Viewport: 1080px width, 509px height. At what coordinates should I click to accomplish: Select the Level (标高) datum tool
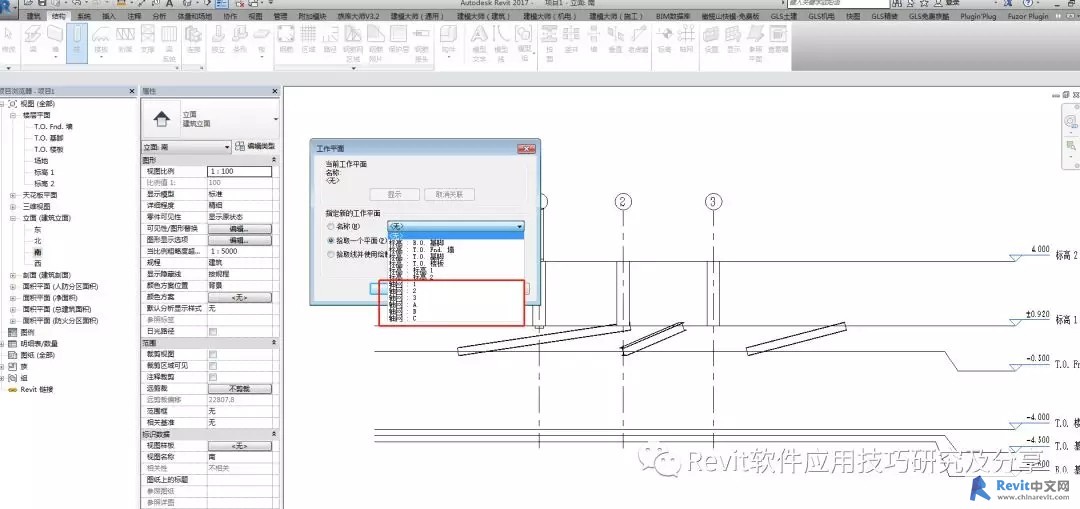click(664, 39)
